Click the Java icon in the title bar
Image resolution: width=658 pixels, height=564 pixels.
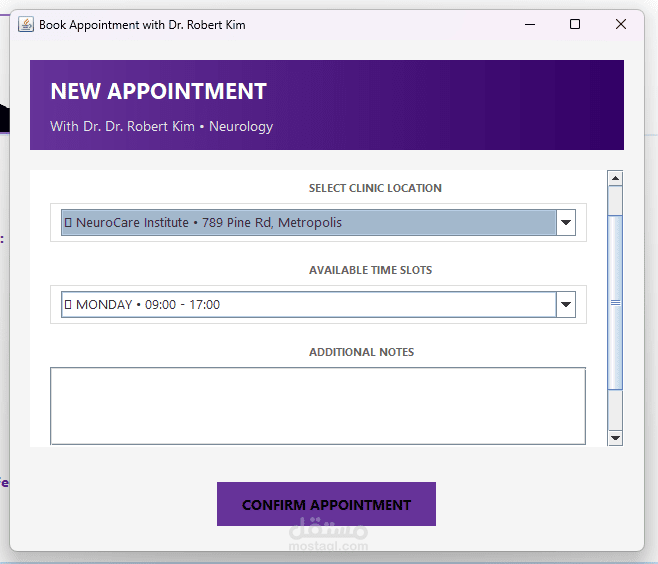click(x=26, y=24)
